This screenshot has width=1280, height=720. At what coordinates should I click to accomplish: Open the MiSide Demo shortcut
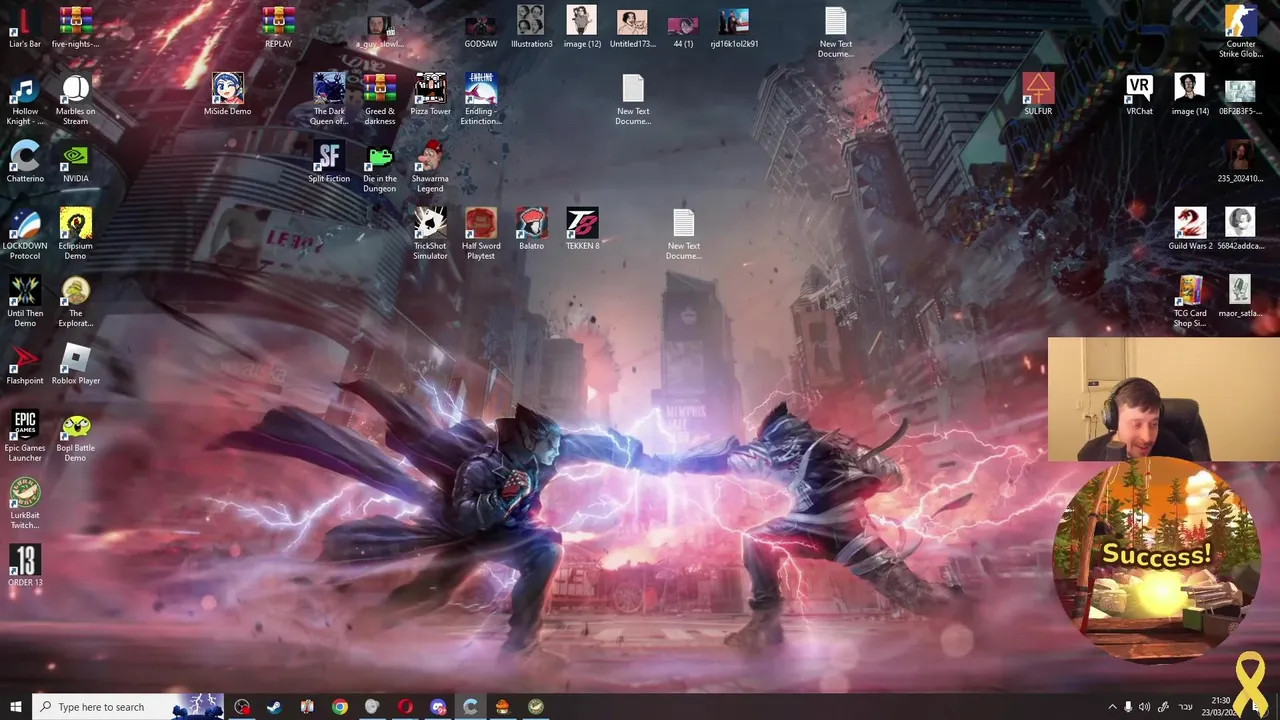[x=228, y=94]
